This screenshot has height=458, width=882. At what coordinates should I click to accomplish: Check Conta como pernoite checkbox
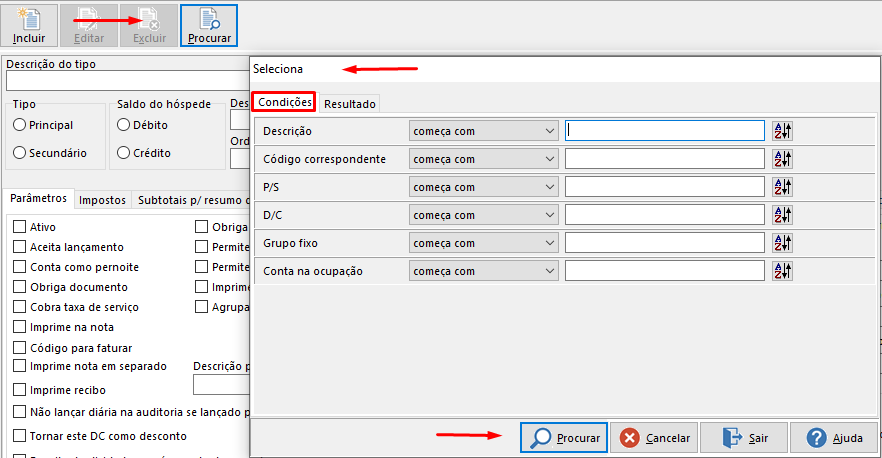pyautogui.click(x=20, y=267)
